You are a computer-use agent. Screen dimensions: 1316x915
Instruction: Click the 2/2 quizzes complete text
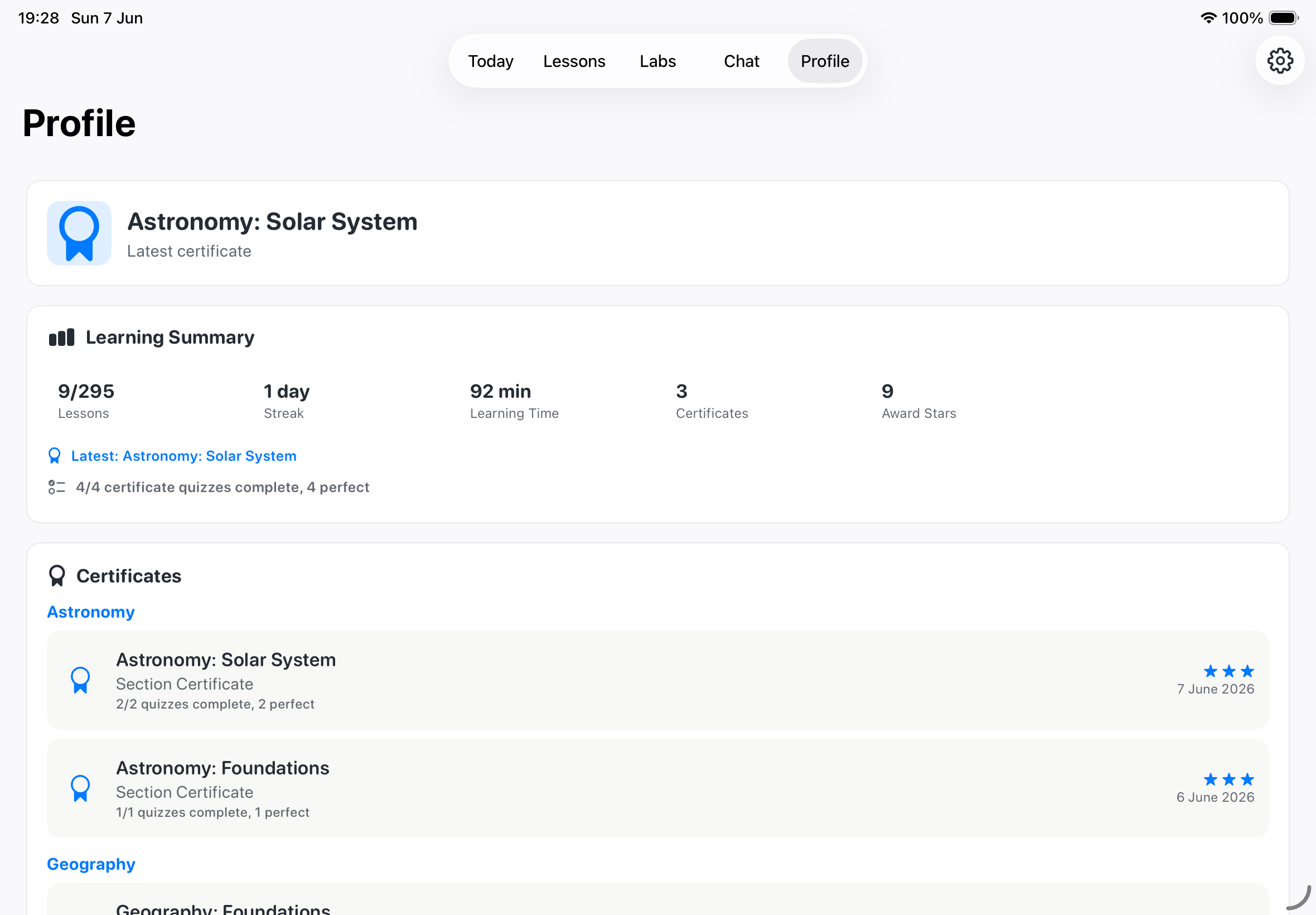click(215, 704)
